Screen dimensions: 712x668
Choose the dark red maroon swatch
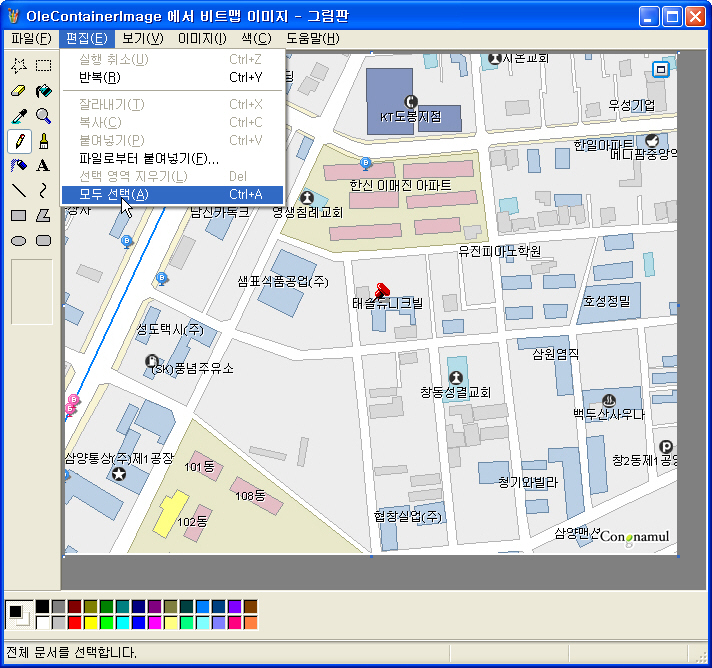(x=74, y=606)
